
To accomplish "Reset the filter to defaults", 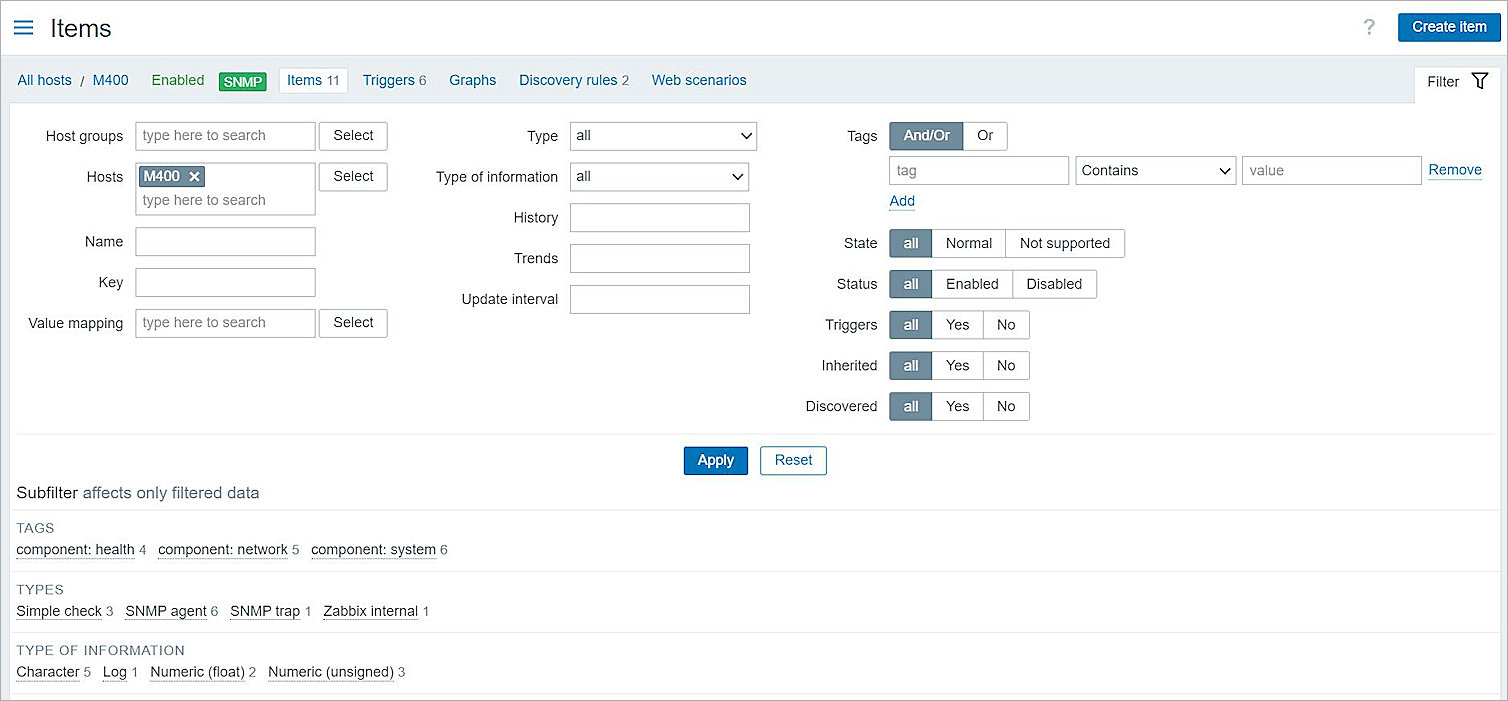I will [x=793, y=460].
